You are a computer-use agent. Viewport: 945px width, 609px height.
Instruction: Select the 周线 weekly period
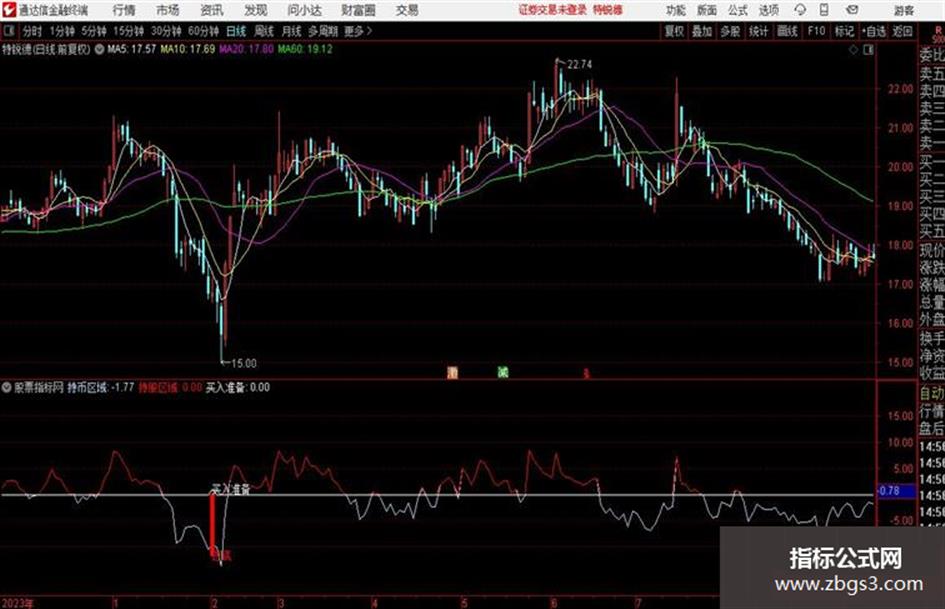click(x=264, y=31)
